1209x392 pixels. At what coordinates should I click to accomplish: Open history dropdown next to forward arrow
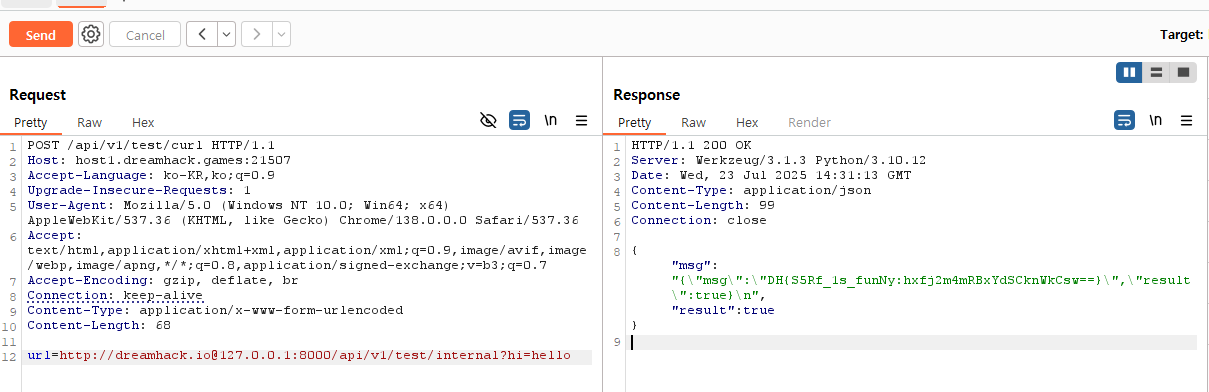click(282, 34)
